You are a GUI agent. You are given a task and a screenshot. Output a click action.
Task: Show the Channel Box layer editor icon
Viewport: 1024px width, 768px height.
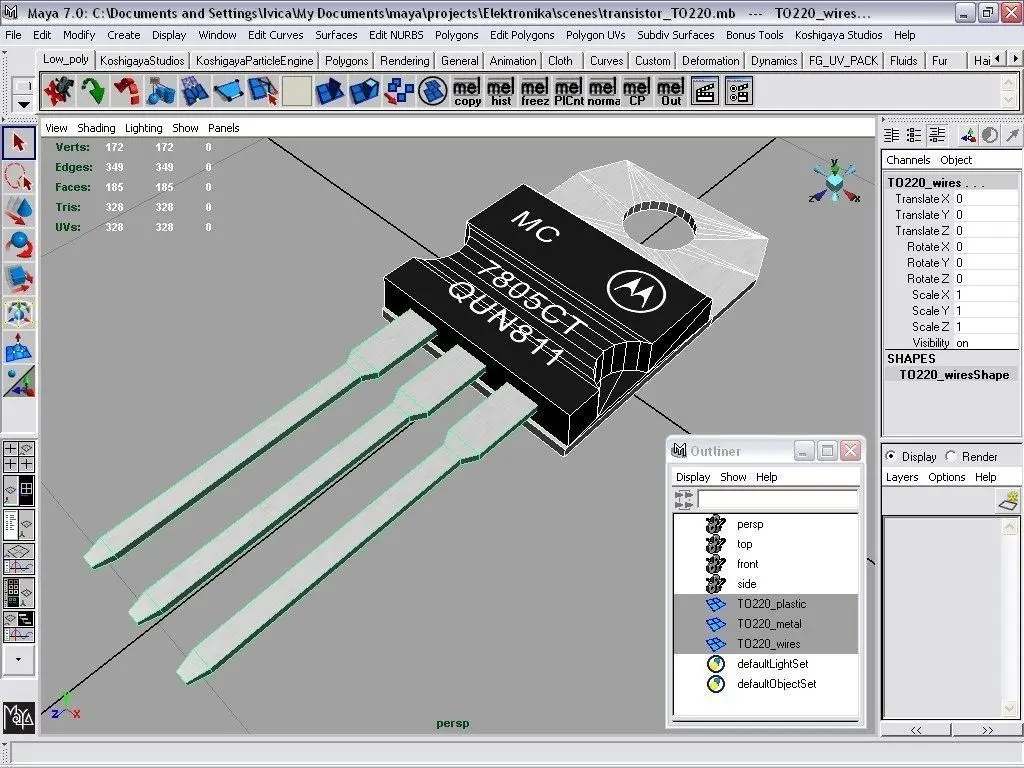point(937,135)
